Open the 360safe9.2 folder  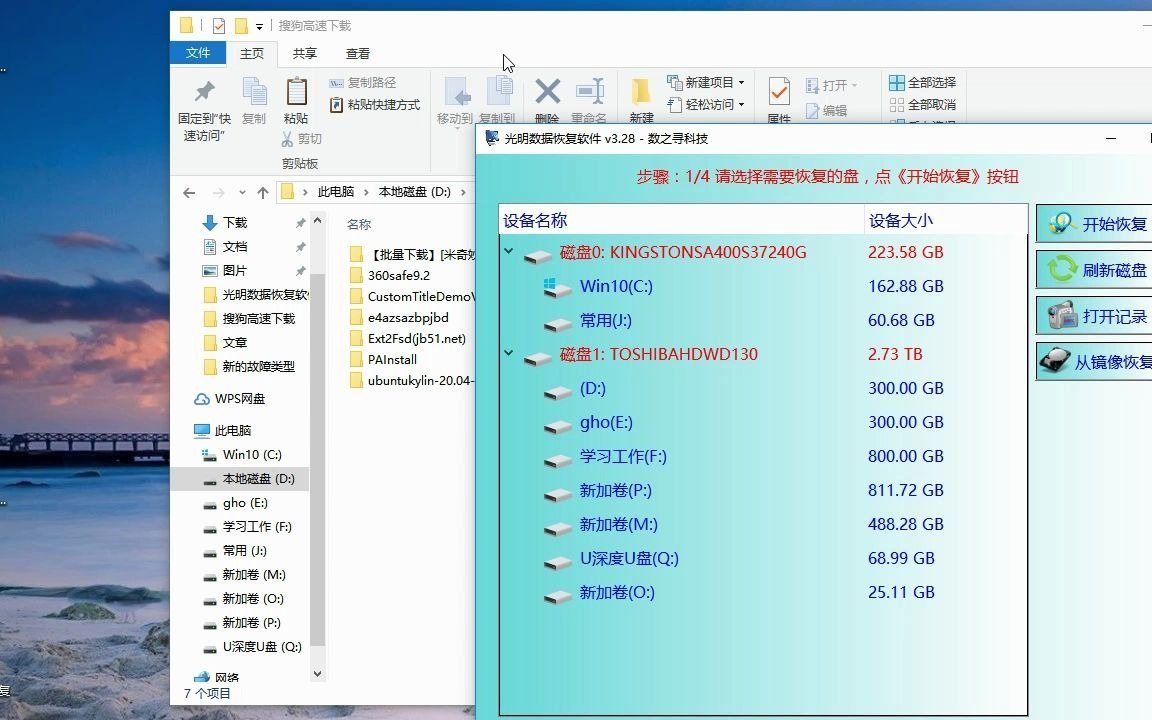[398, 276]
